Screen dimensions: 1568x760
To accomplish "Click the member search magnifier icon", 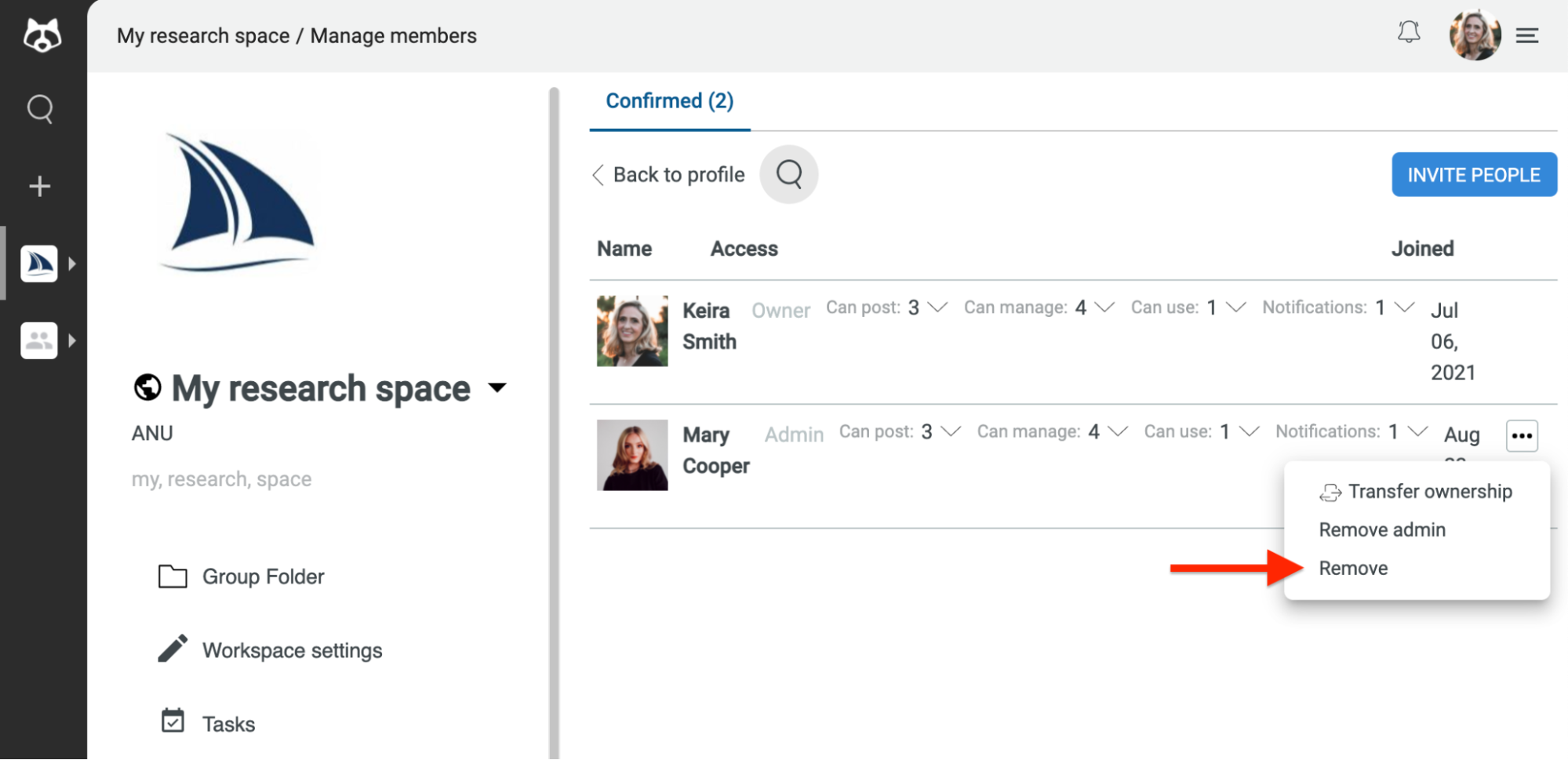I will click(789, 174).
